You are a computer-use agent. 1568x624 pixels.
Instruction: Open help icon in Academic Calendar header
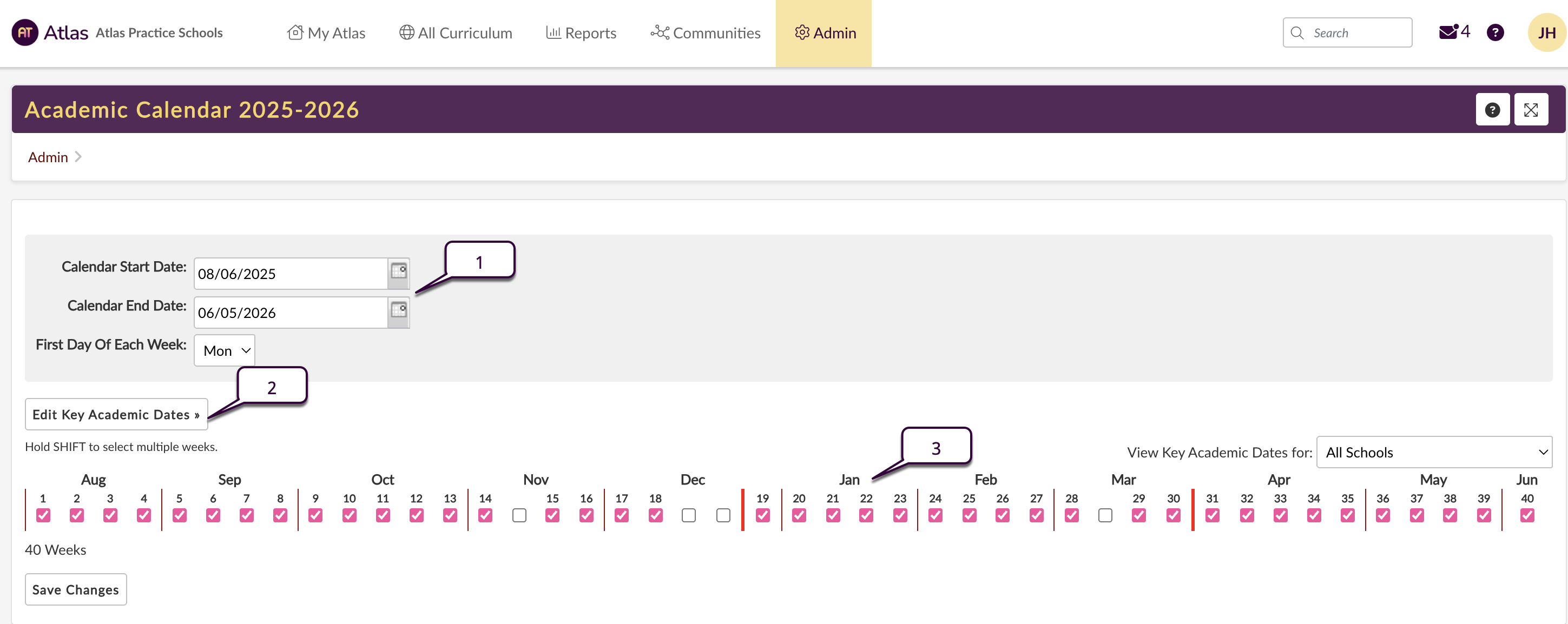tap(1492, 109)
